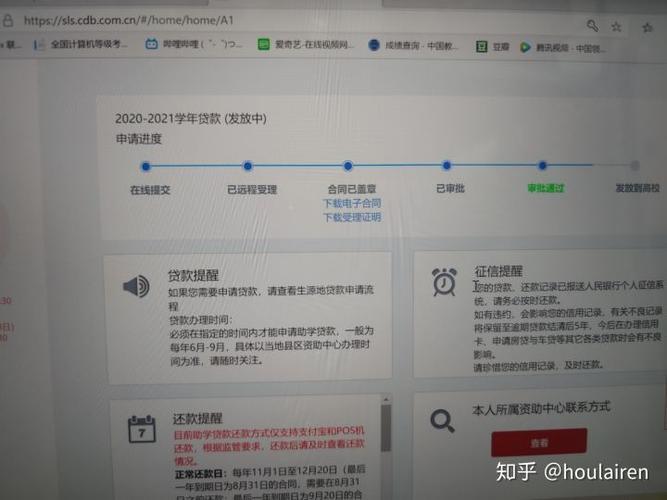Screen dimensions: 667x500
Task: Click the 本人所属资助中心联系方式 title
Action: click(541, 408)
